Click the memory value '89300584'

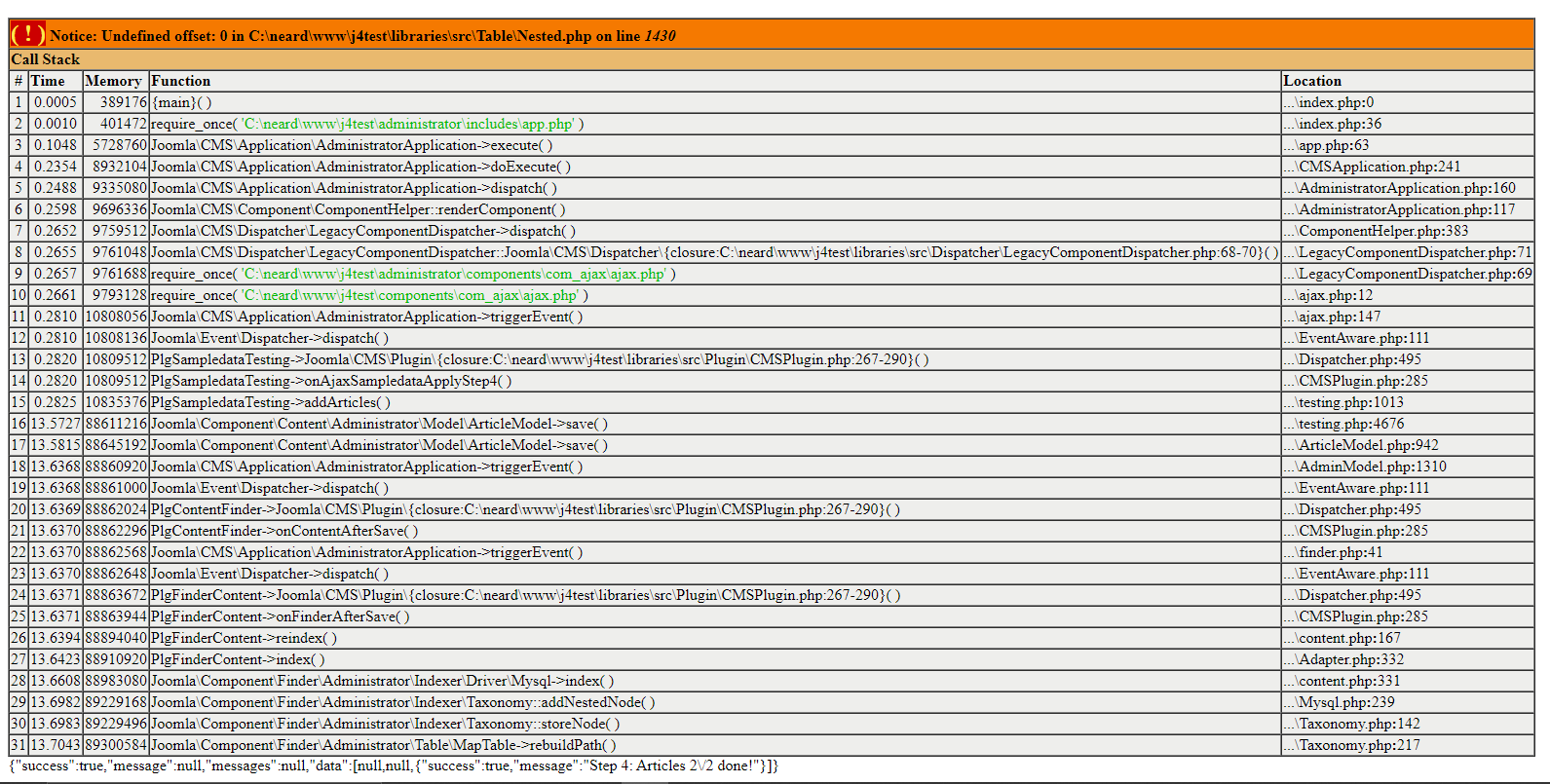tap(116, 745)
